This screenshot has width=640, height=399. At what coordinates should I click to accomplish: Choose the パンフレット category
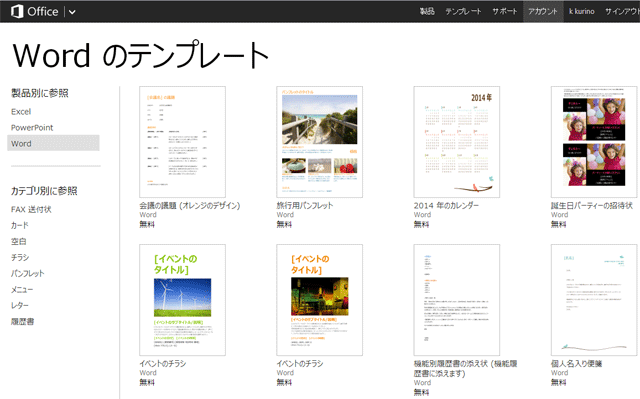point(27,273)
